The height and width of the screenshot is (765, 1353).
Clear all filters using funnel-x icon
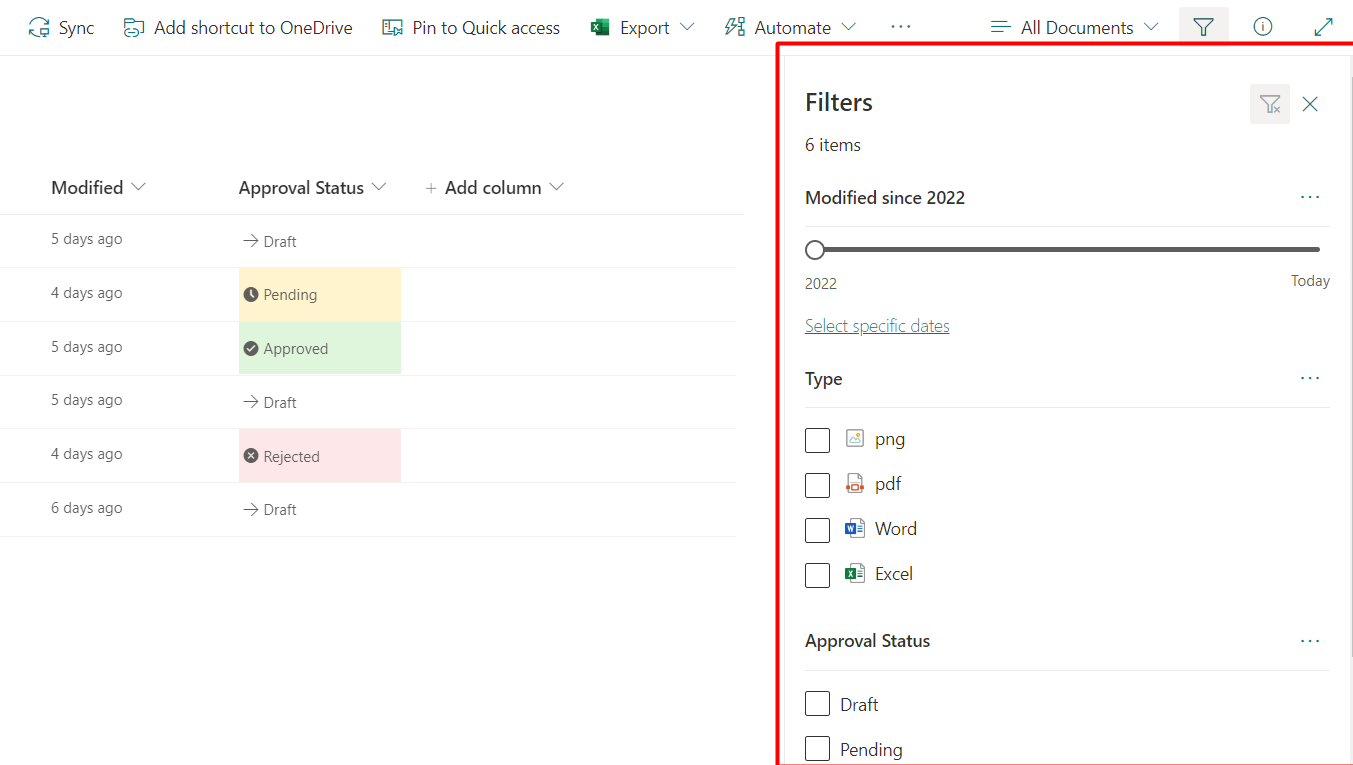point(1270,104)
